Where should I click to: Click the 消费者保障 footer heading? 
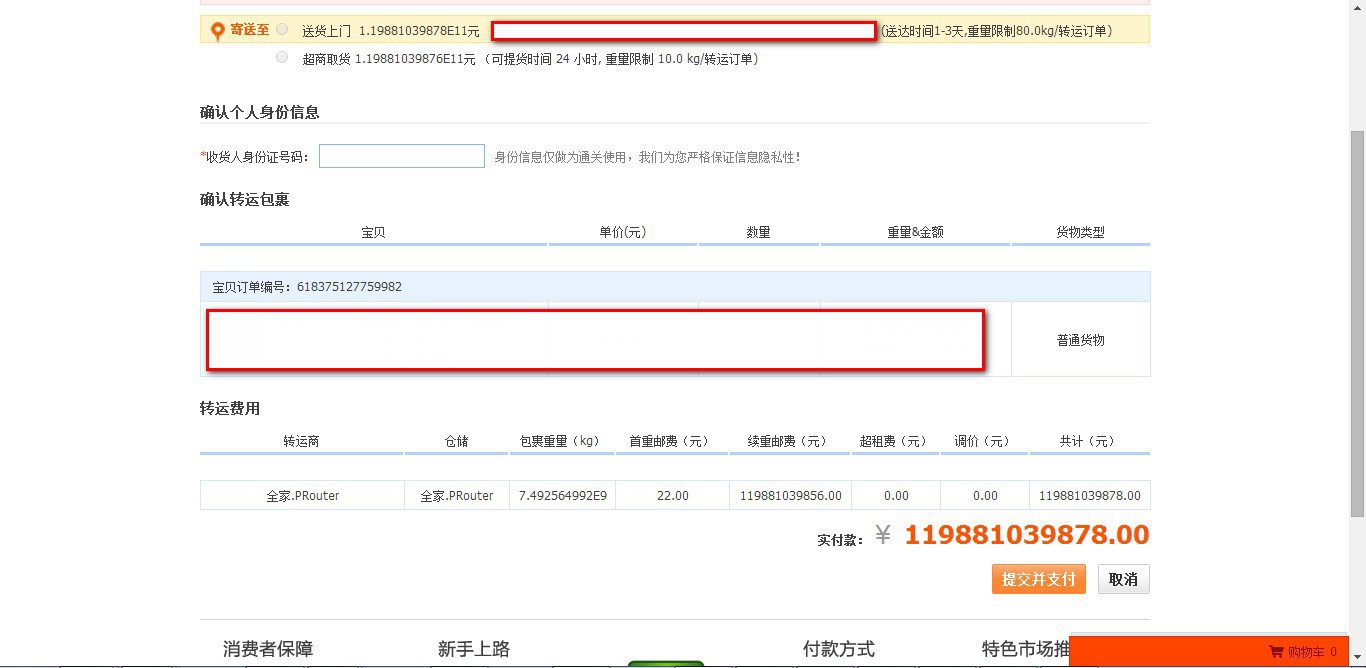pos(268,649)
